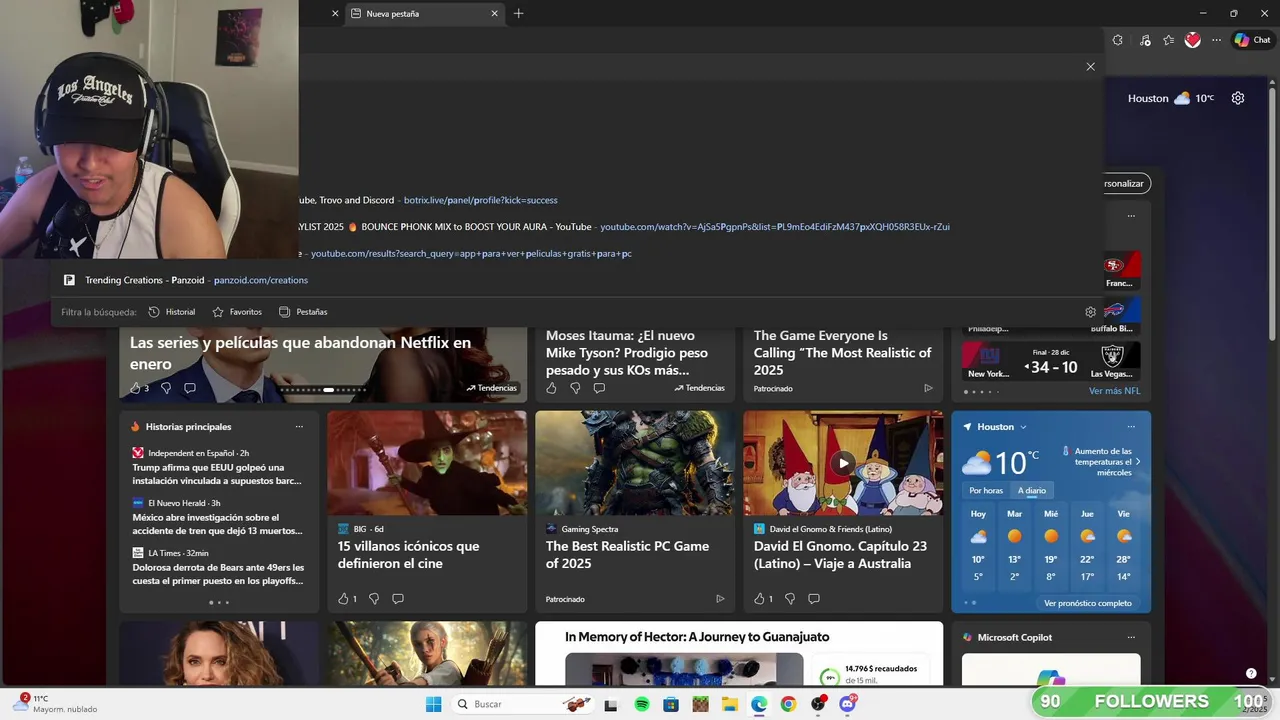Open Microsoft Store from the taskbar
Viewport: 1280px width, 720px height.
(671, 704)
